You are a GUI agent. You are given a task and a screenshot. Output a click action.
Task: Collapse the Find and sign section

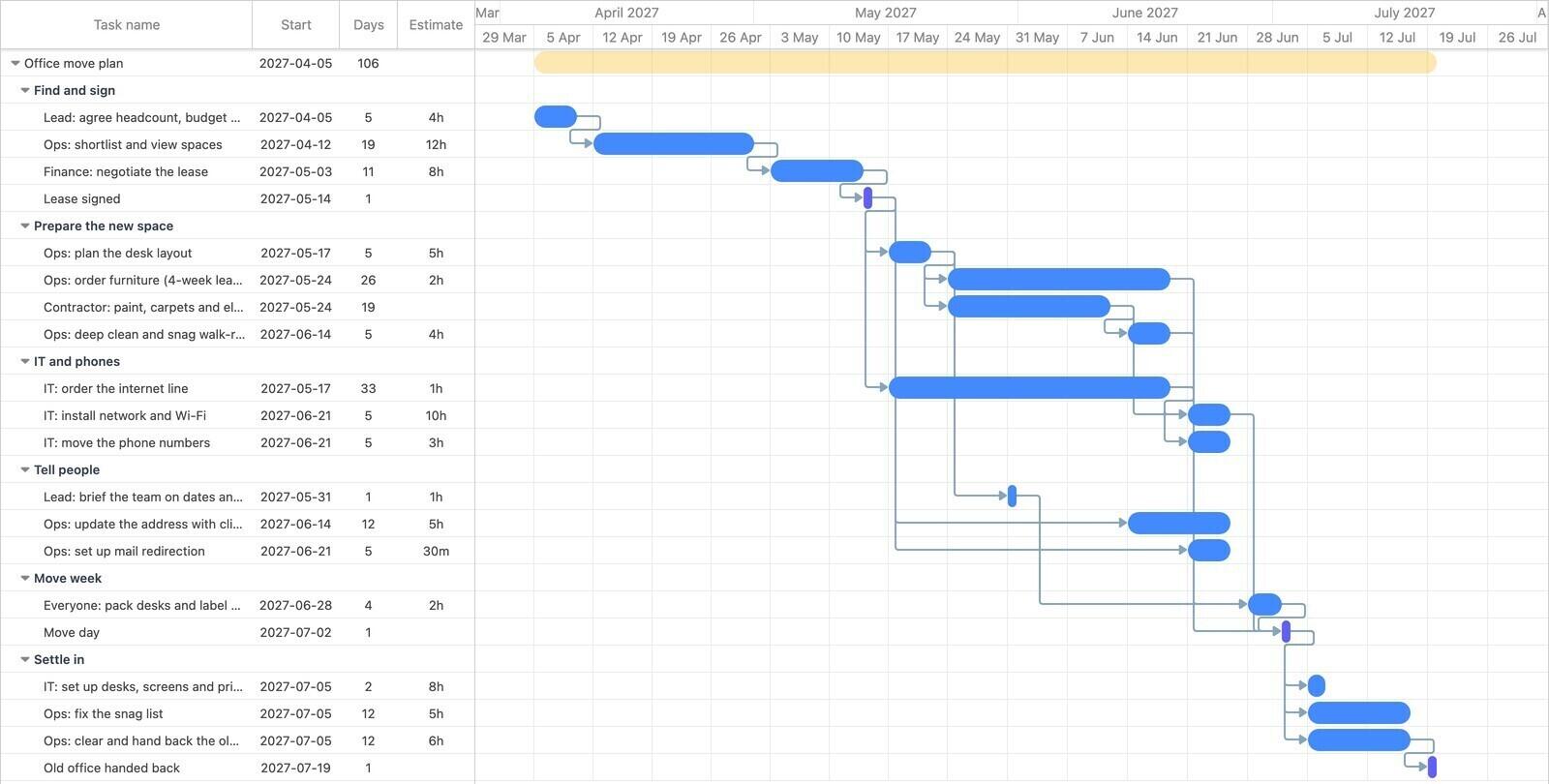(25, 90)
